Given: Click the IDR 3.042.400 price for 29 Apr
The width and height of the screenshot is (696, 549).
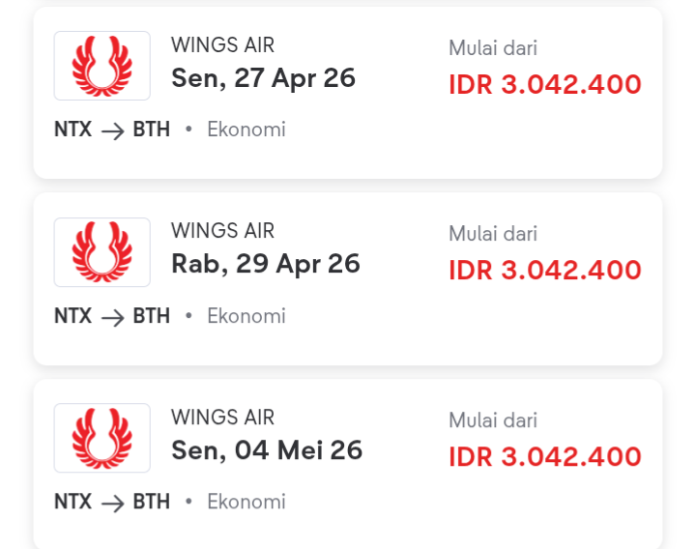Looking at the screenshot, I should [x=544, y=270].
